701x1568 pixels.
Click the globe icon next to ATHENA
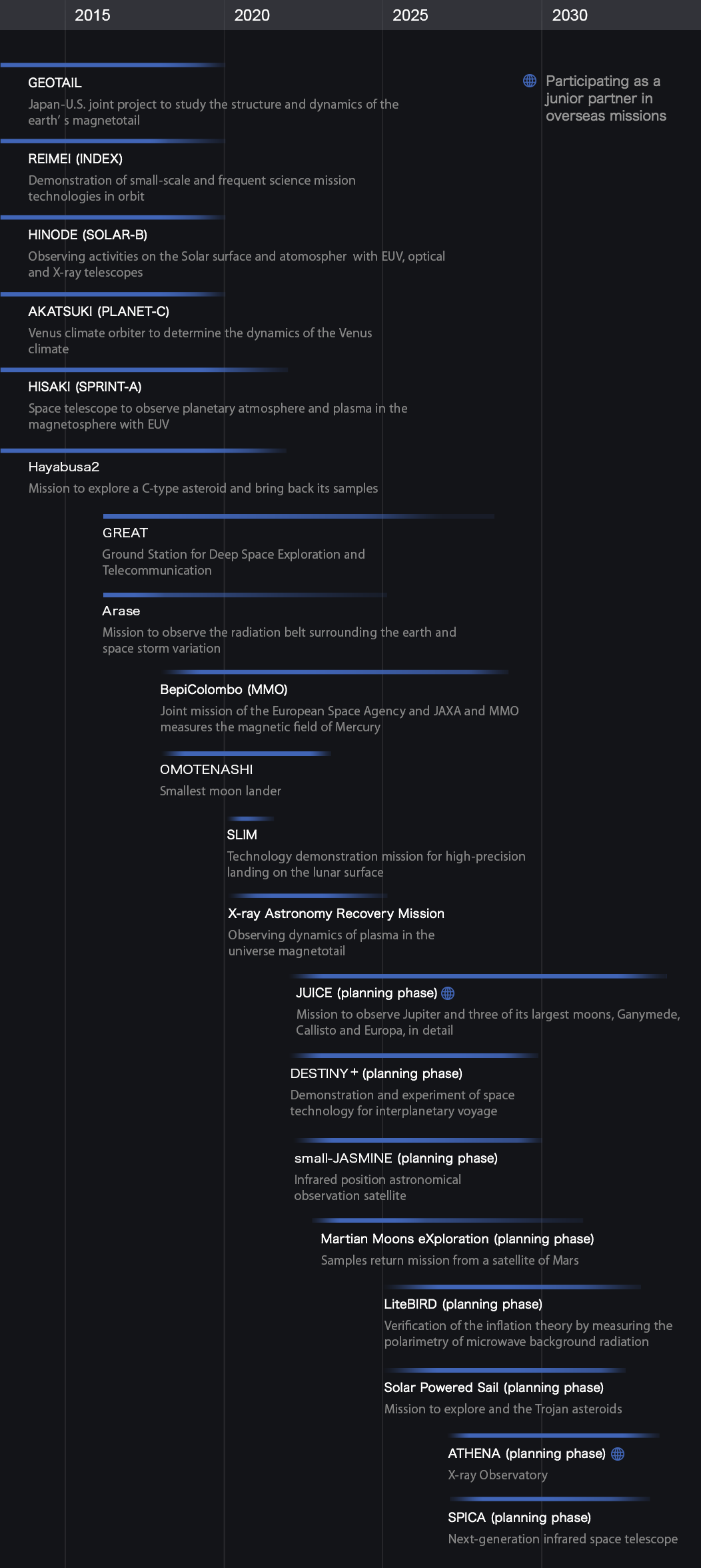618,1454
